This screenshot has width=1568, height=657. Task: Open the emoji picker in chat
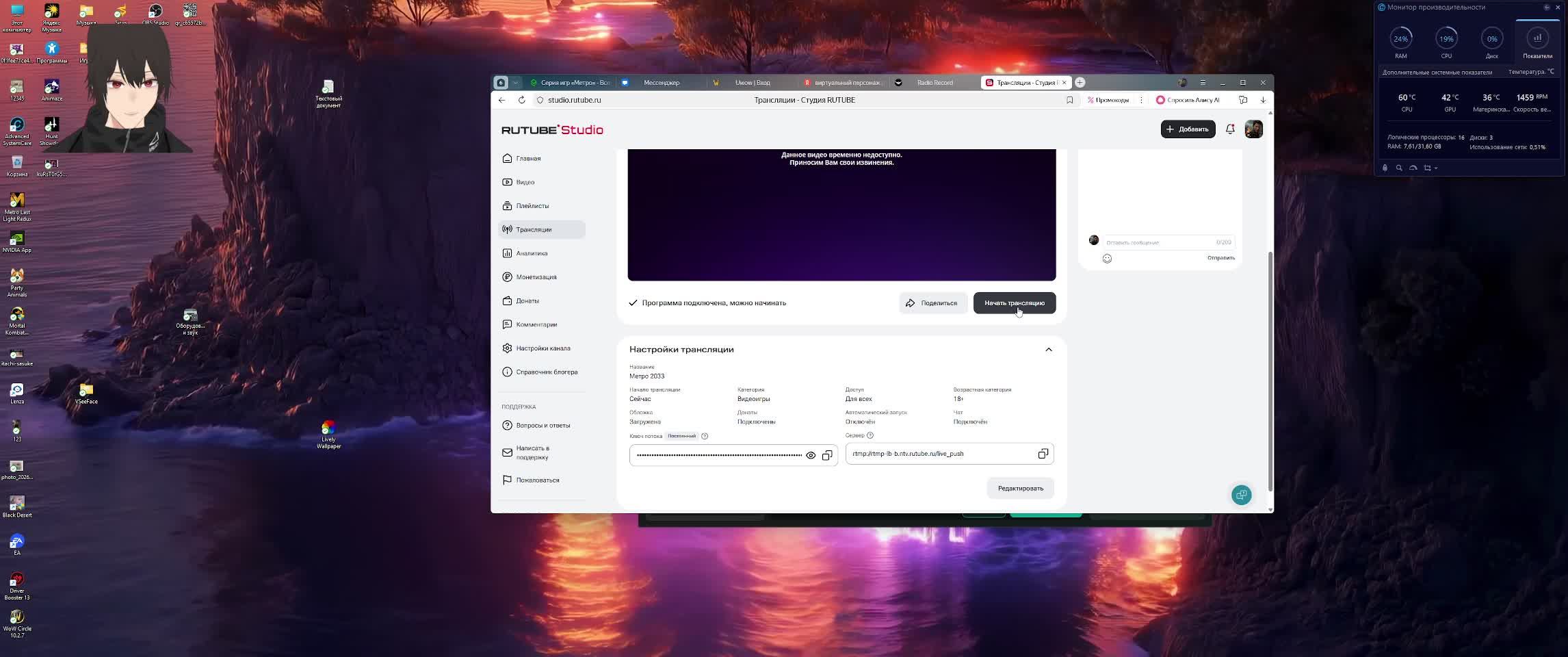[x=1107, y=259]
